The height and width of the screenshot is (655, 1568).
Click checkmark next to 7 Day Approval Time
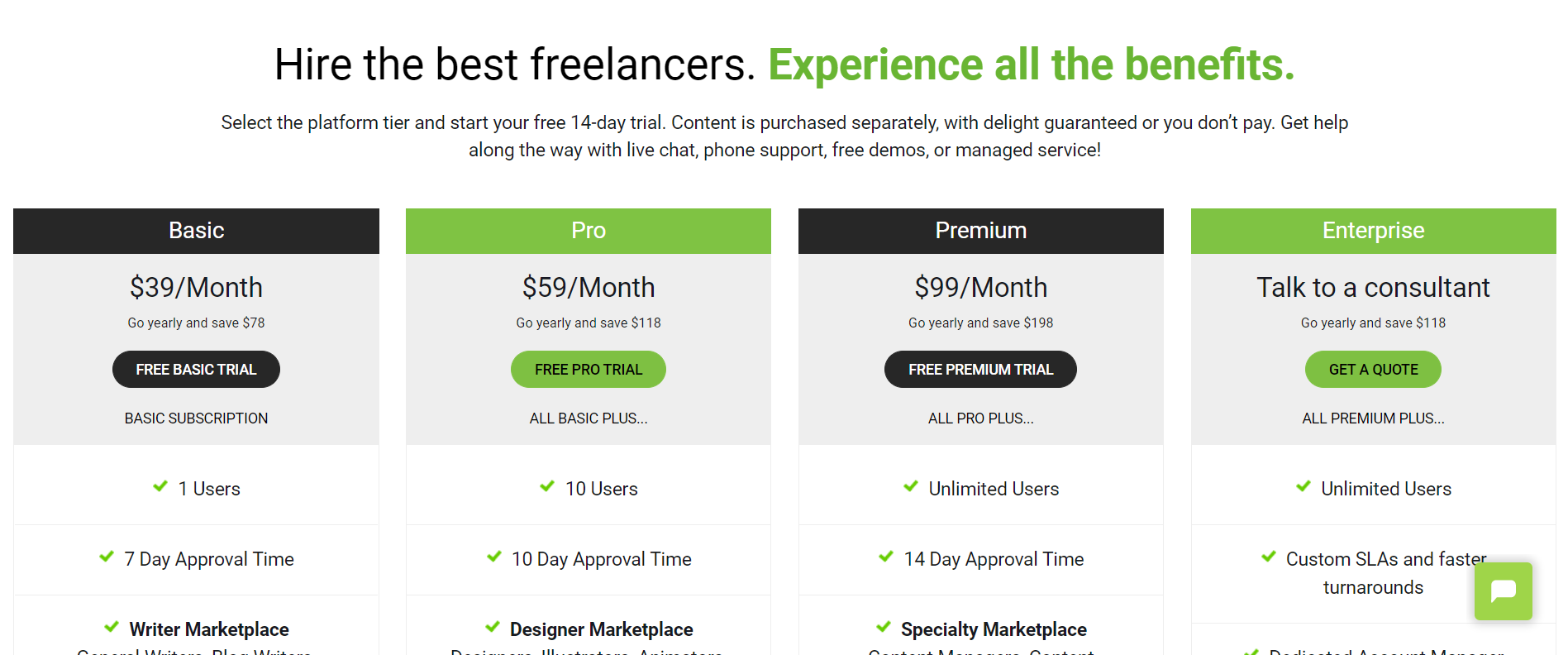coord(107,557)
